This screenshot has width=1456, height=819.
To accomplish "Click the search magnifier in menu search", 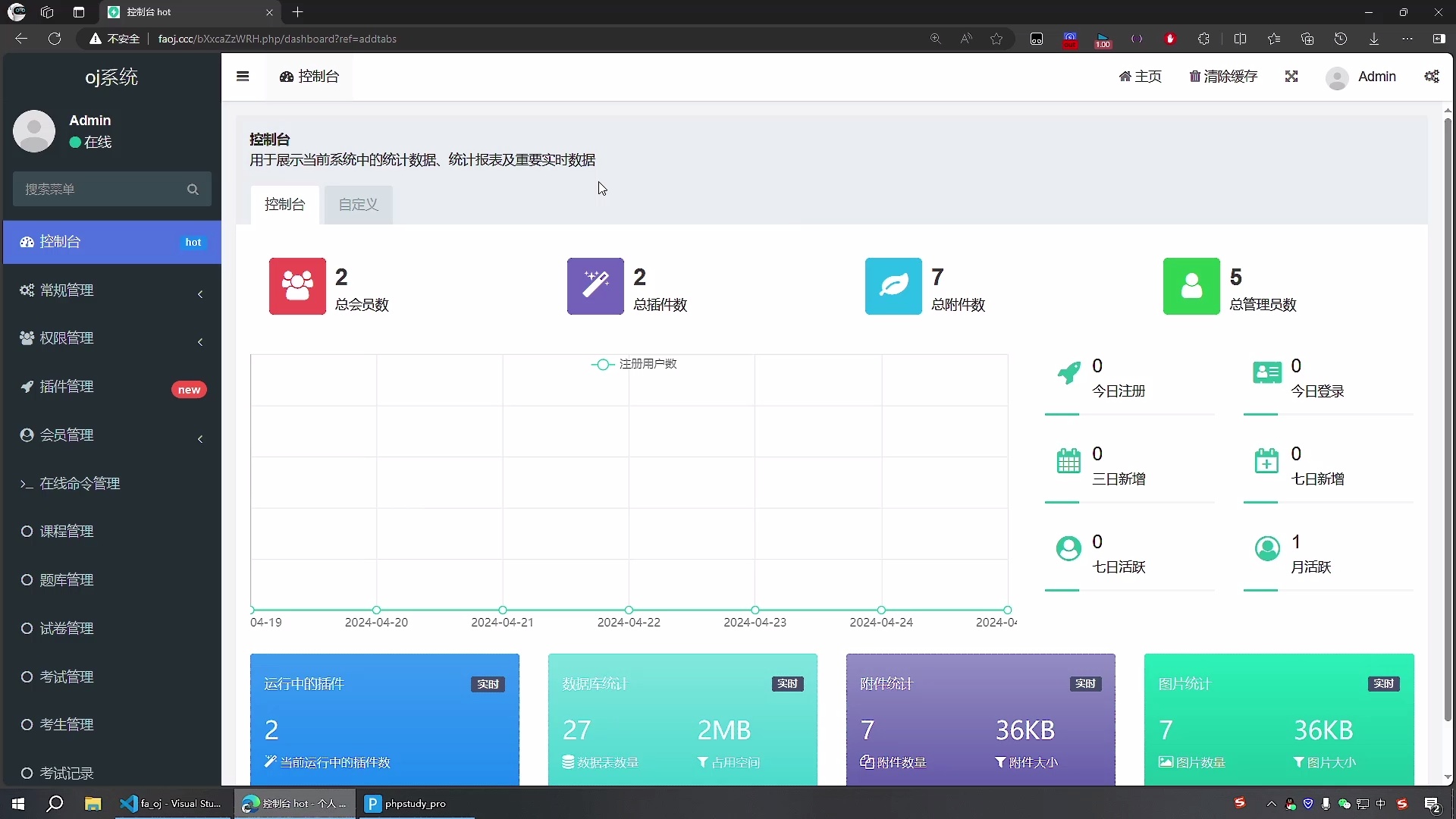I will 193,190.
